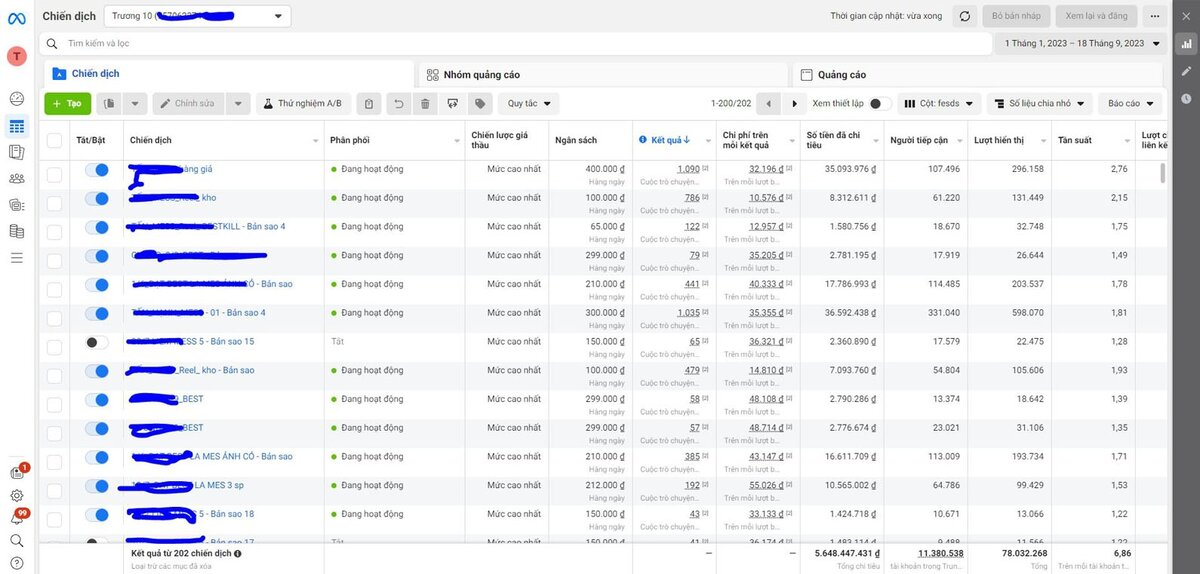Image resolution: width=1200 pixels, height=574 pixels.
Task: Check the box for the '01 - Bản sao 4' row
Action: (x=54, y=318)
